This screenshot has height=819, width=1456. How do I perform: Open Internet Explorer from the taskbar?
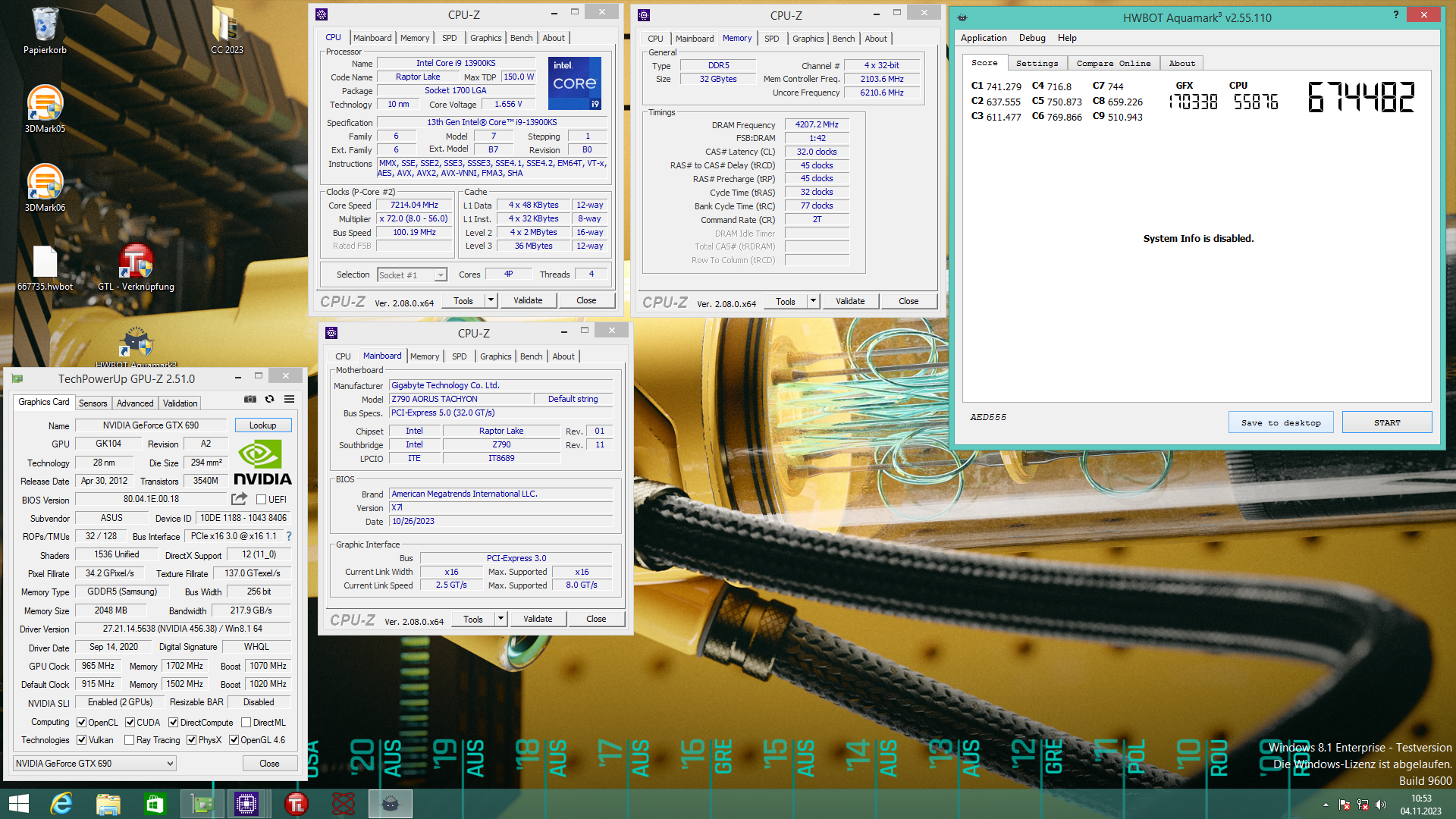(61, 804)
